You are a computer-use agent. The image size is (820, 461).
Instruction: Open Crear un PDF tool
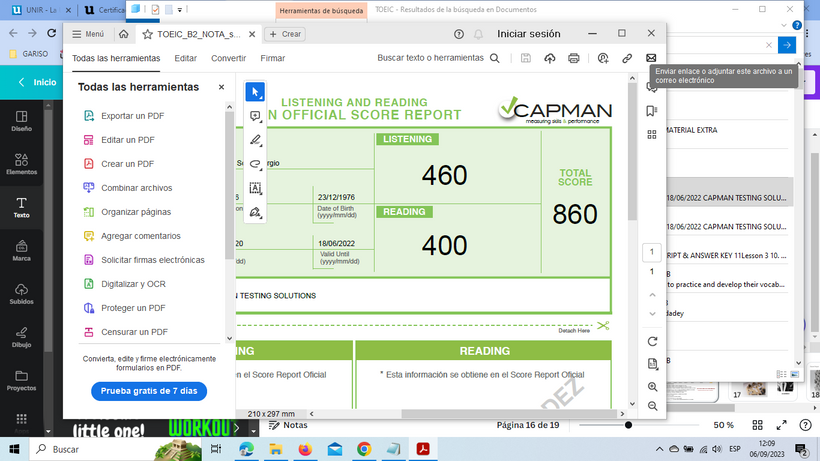[127, 164]
